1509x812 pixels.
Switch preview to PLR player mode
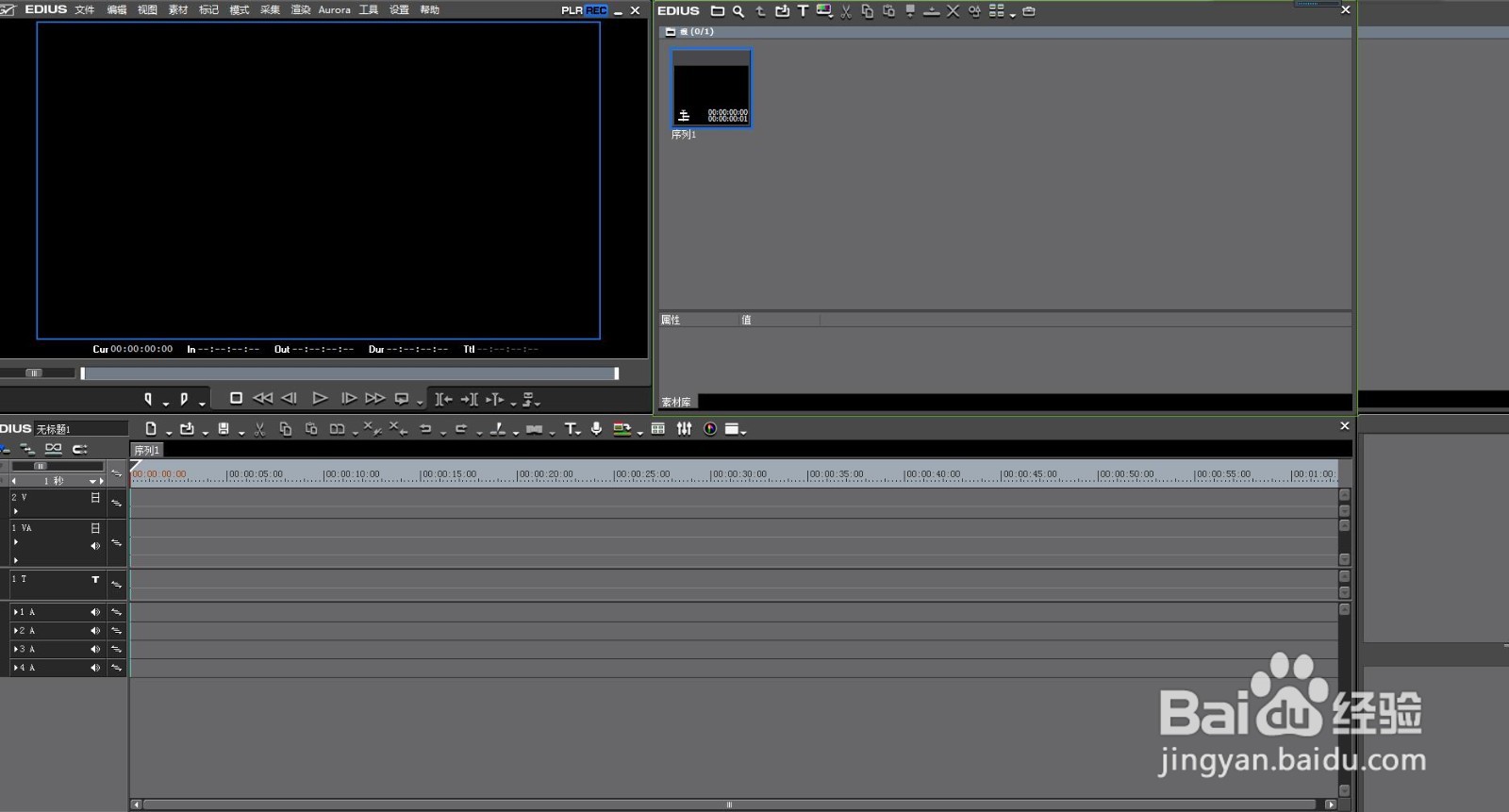pos(572,10)
